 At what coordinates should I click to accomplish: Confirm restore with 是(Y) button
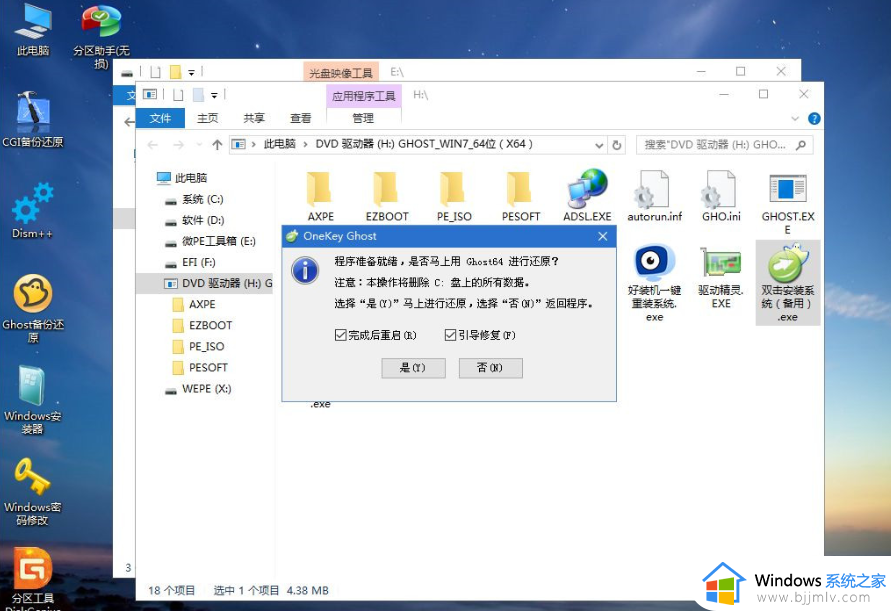coord(413,368)
